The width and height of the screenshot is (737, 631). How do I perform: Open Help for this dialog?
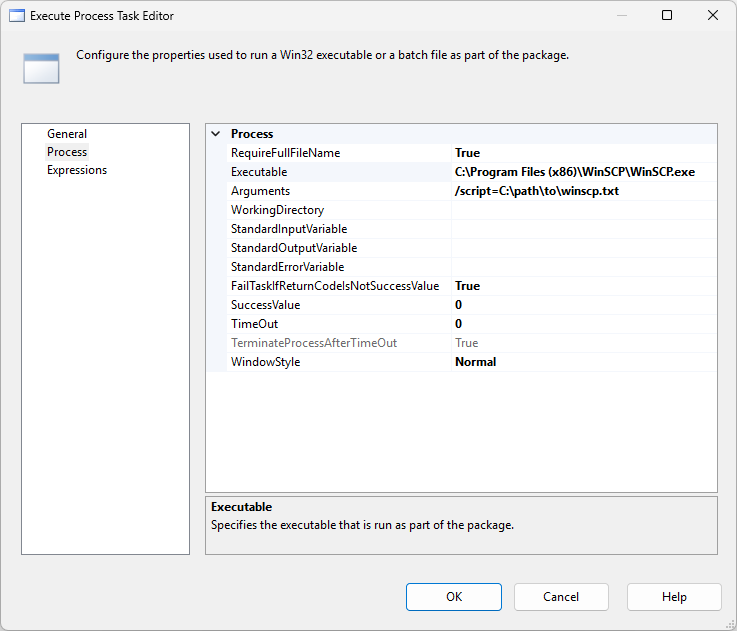pos(674,597)
